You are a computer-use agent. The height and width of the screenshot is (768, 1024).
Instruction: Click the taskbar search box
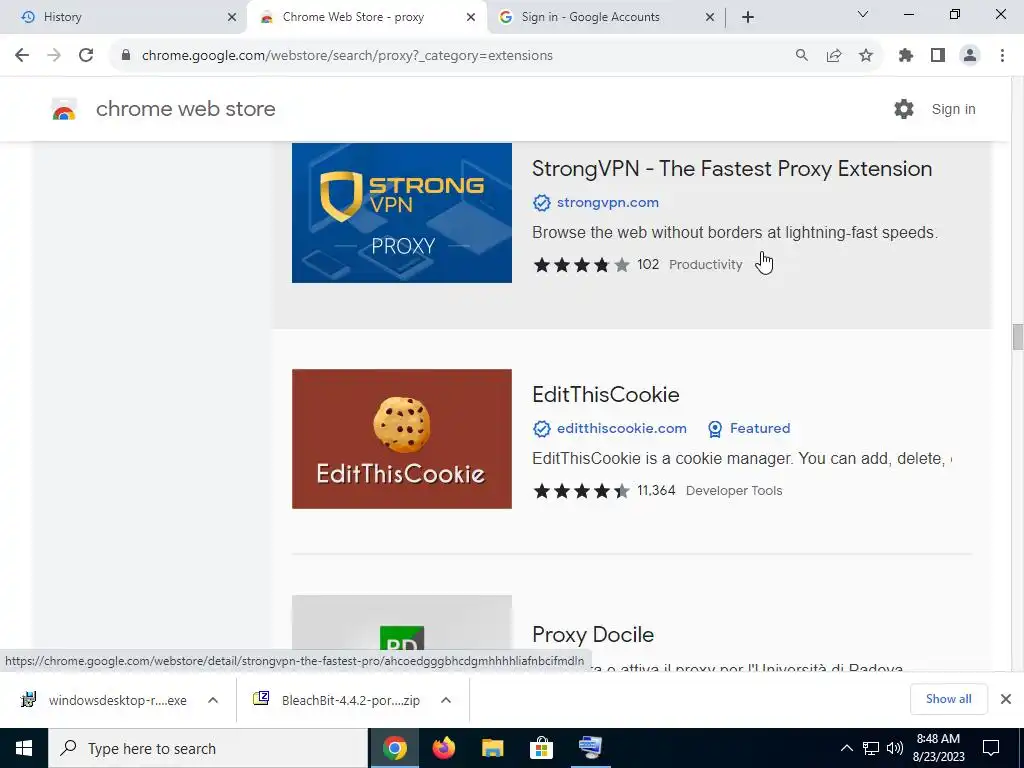[208, 748]
